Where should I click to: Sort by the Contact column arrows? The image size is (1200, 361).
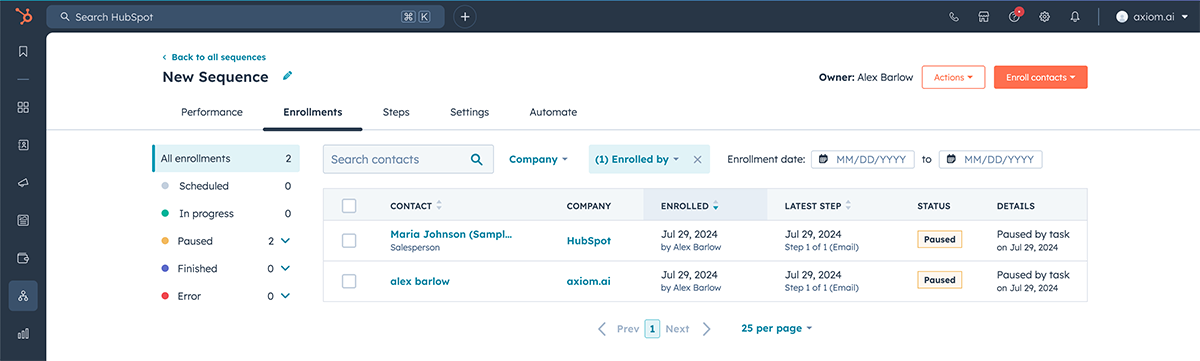click(439, 206)
